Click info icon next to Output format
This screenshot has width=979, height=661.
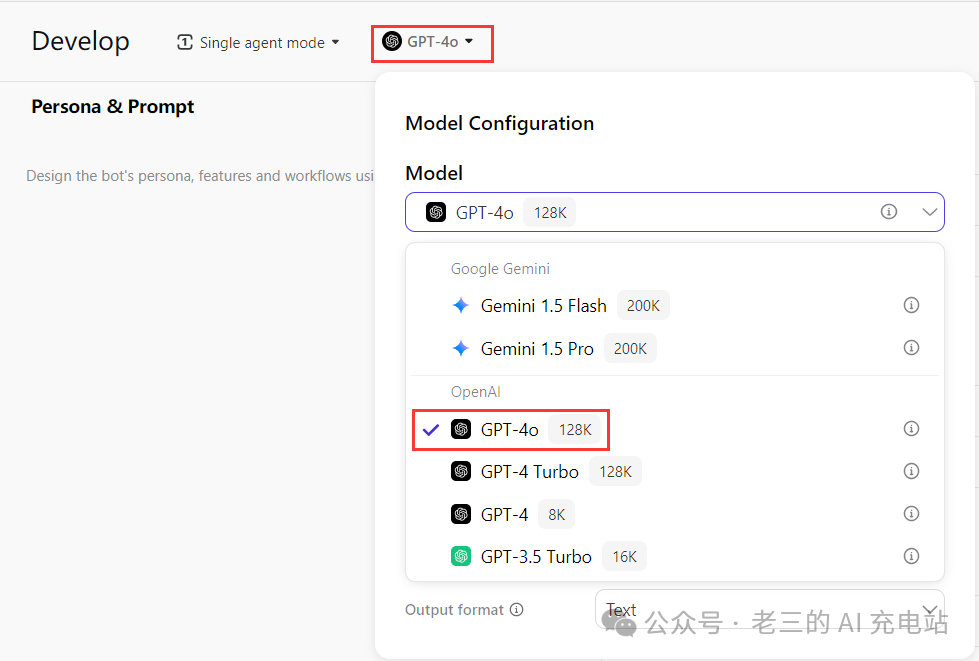tap(517, 610)
